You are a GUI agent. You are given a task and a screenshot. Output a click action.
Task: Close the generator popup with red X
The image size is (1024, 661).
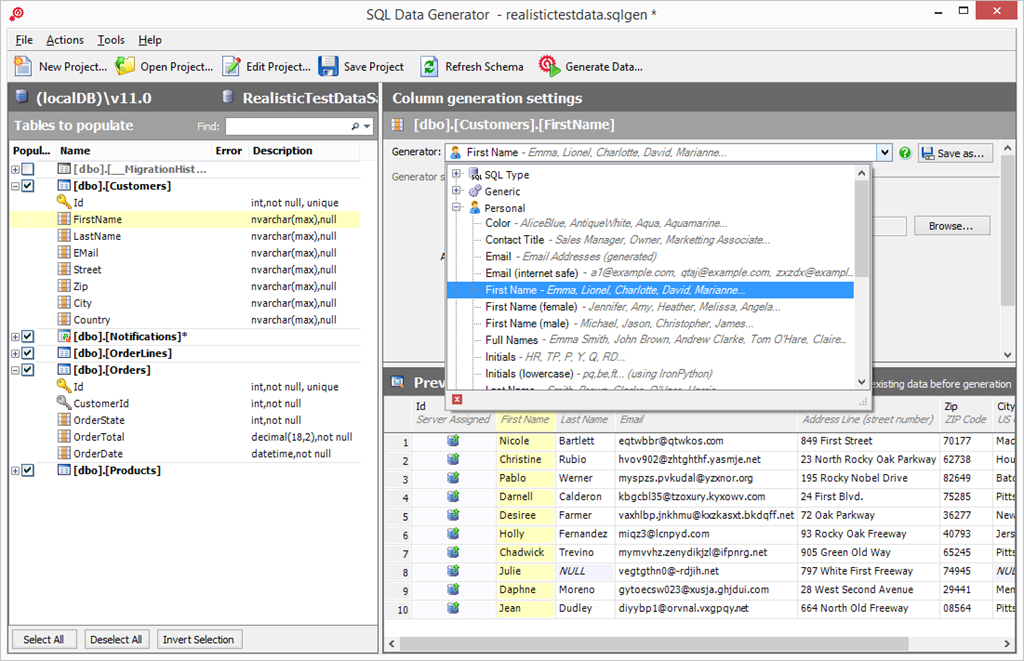pos(457,399)
